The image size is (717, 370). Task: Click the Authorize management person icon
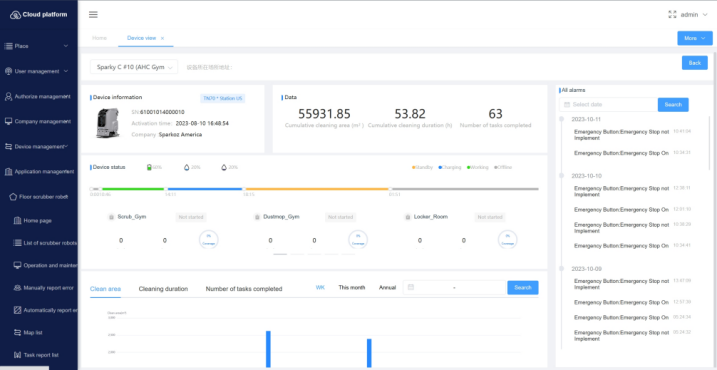8,97
